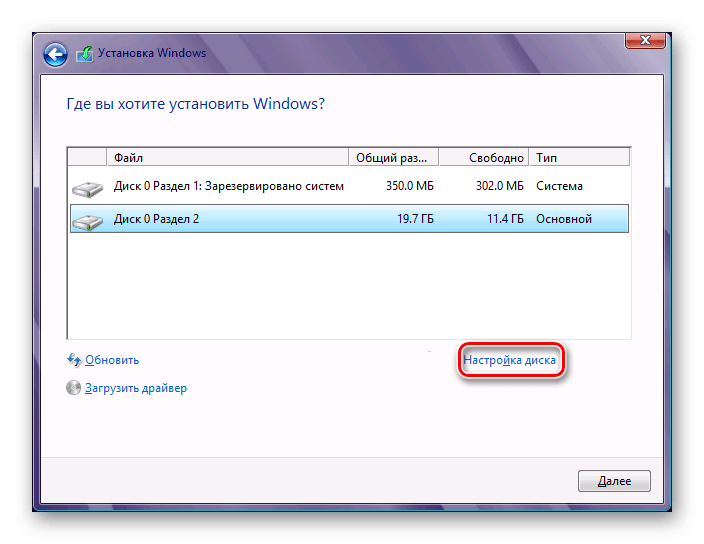Viewport: 704px width, 544px height.
Task: Sort by the Тип column header
Action: (x=580, y=158)
